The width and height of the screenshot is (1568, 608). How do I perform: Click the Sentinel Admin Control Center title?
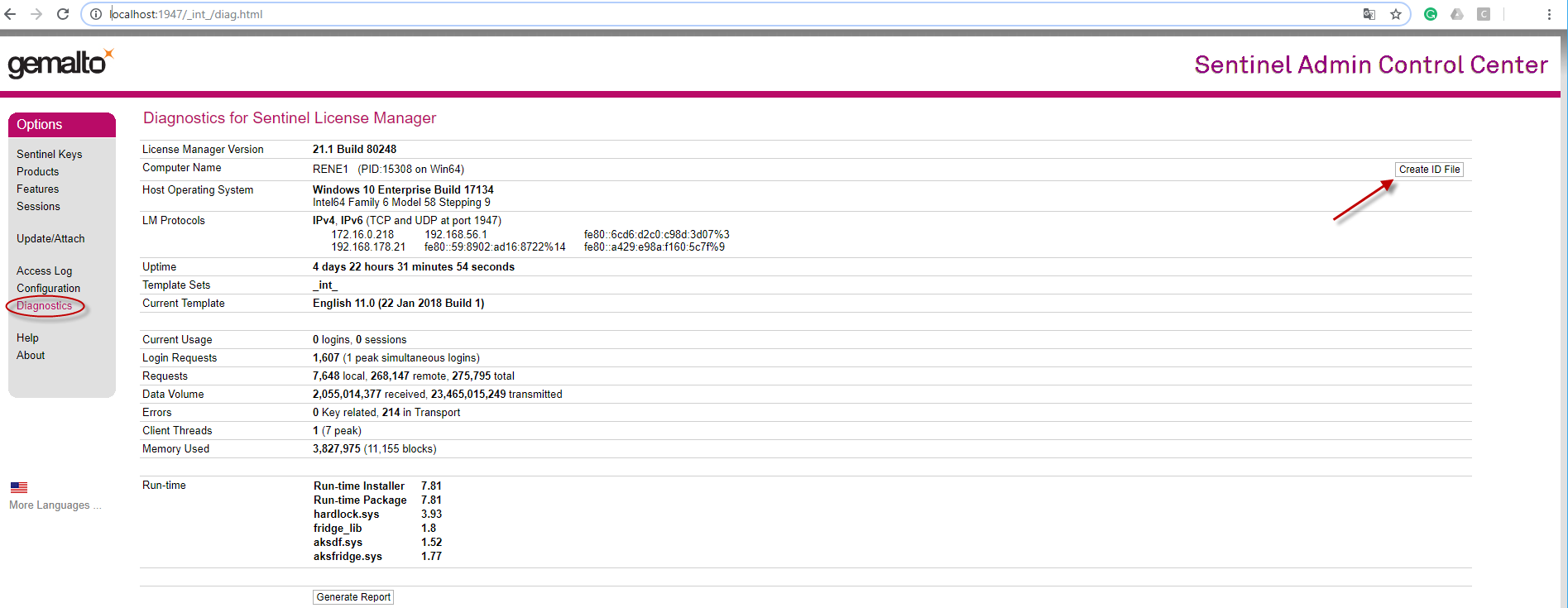(1371, 65)
